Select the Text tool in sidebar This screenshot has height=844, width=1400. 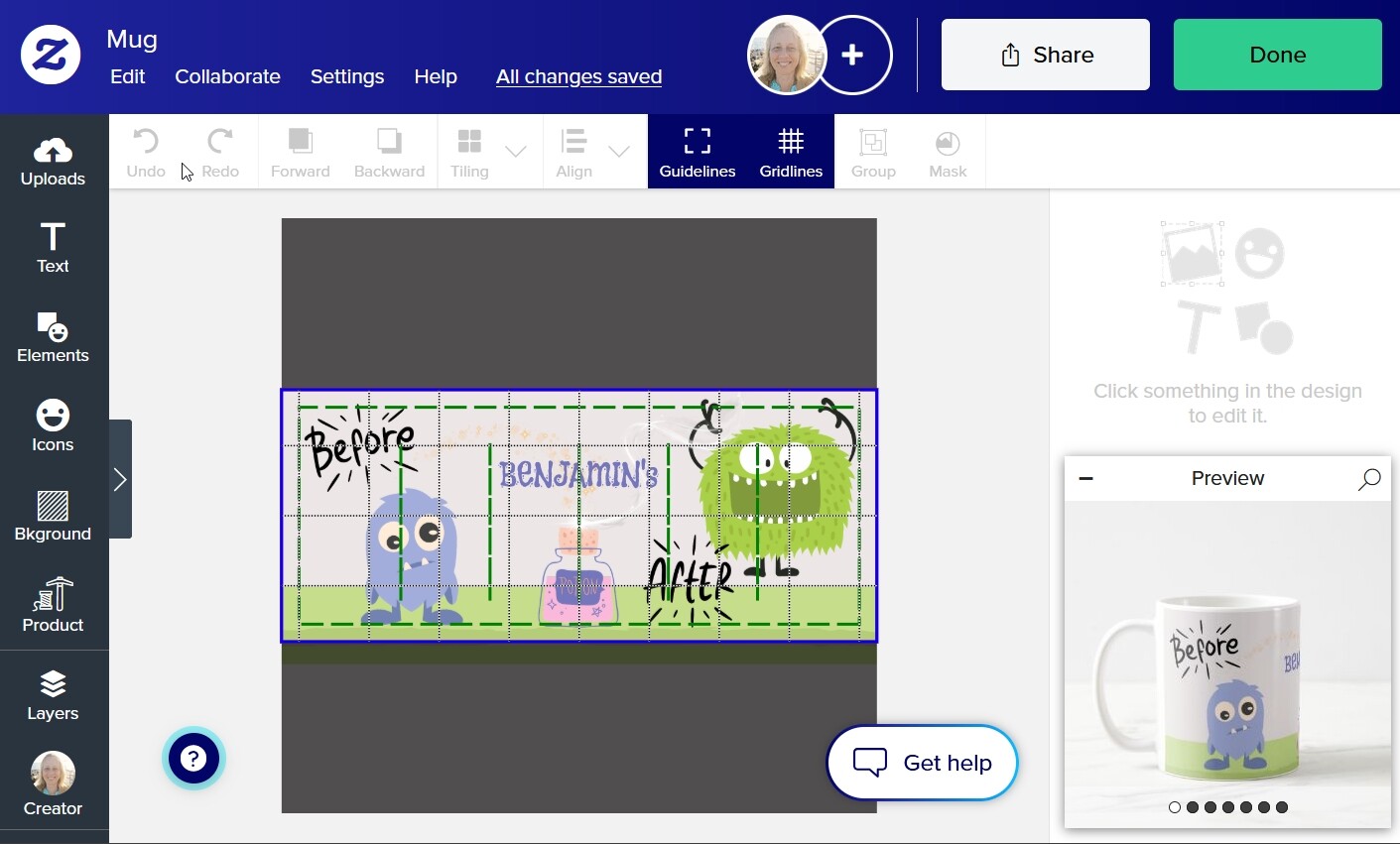coord(54,248)
